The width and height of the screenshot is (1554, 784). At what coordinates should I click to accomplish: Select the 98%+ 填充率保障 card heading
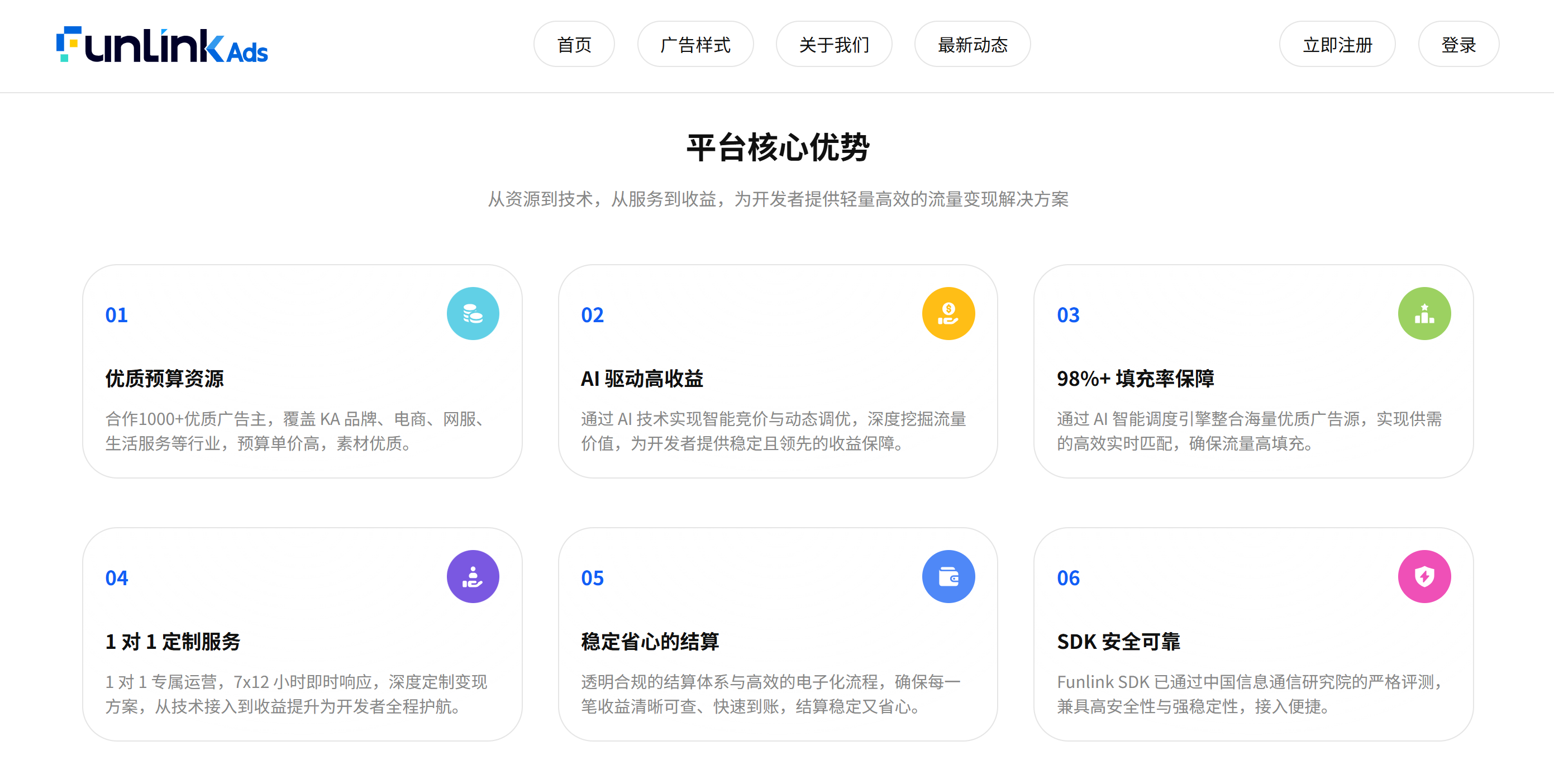click(x=1134, y=379)
